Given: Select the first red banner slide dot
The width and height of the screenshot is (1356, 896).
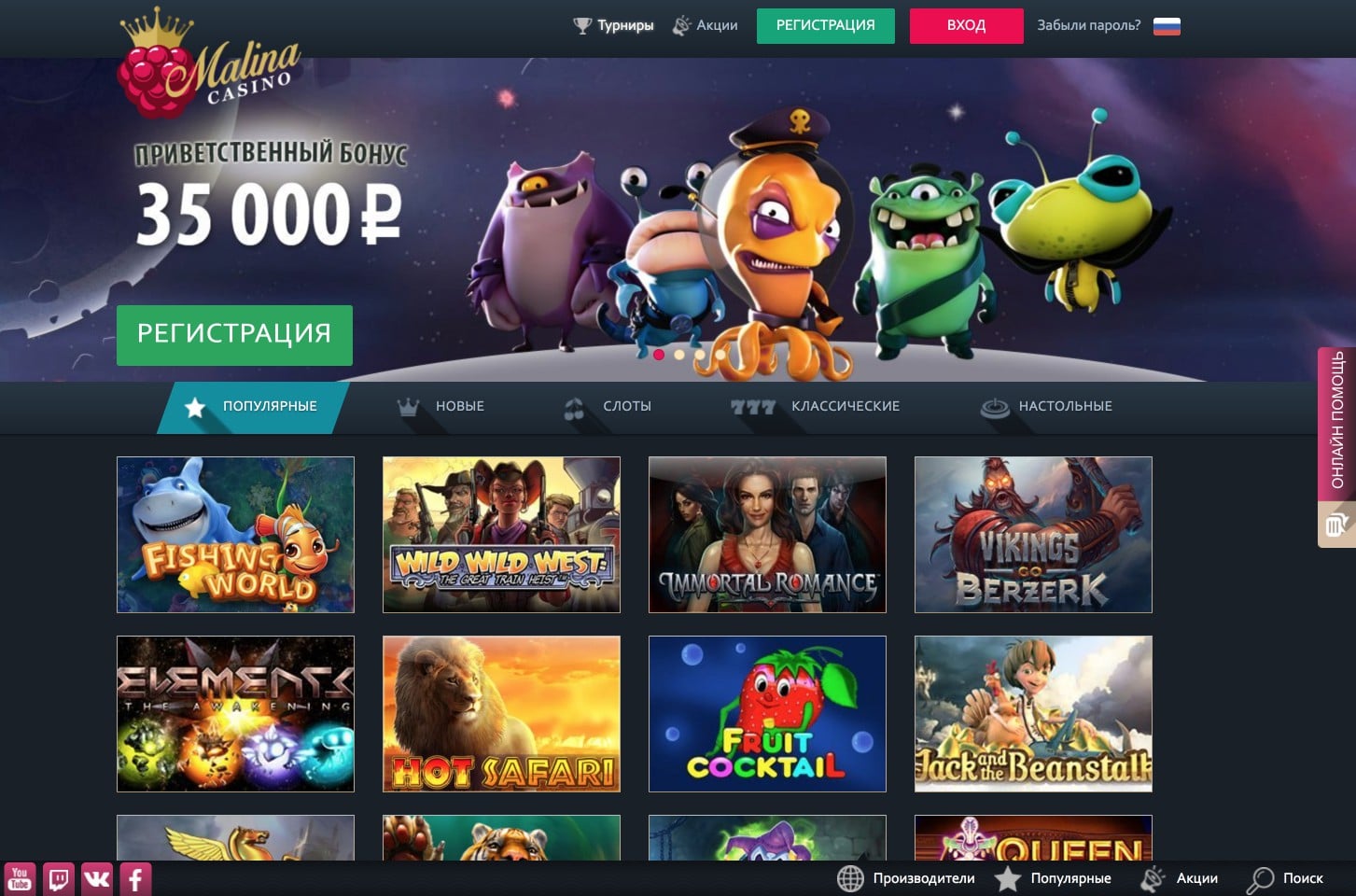Looking at the screenshot, I should pos(659,355).
